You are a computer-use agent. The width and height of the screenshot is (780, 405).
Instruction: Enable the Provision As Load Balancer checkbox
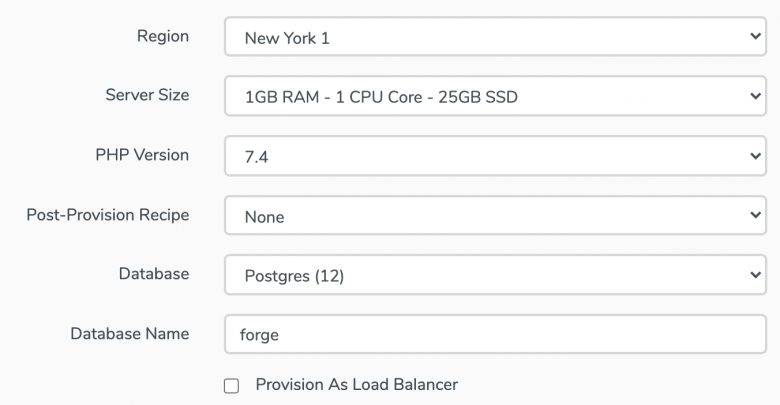point(231,386)
